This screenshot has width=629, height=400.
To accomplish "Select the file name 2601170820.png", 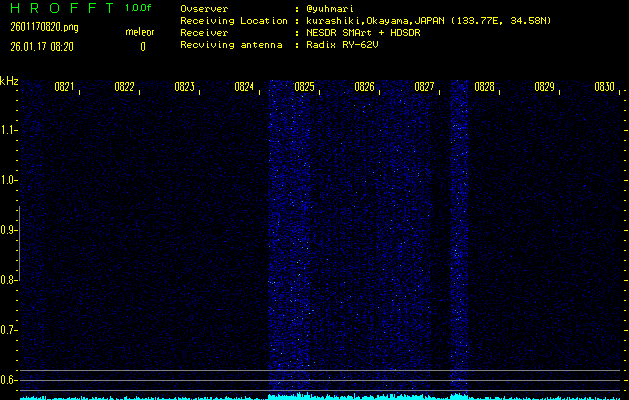I will [x=45, y=28].
